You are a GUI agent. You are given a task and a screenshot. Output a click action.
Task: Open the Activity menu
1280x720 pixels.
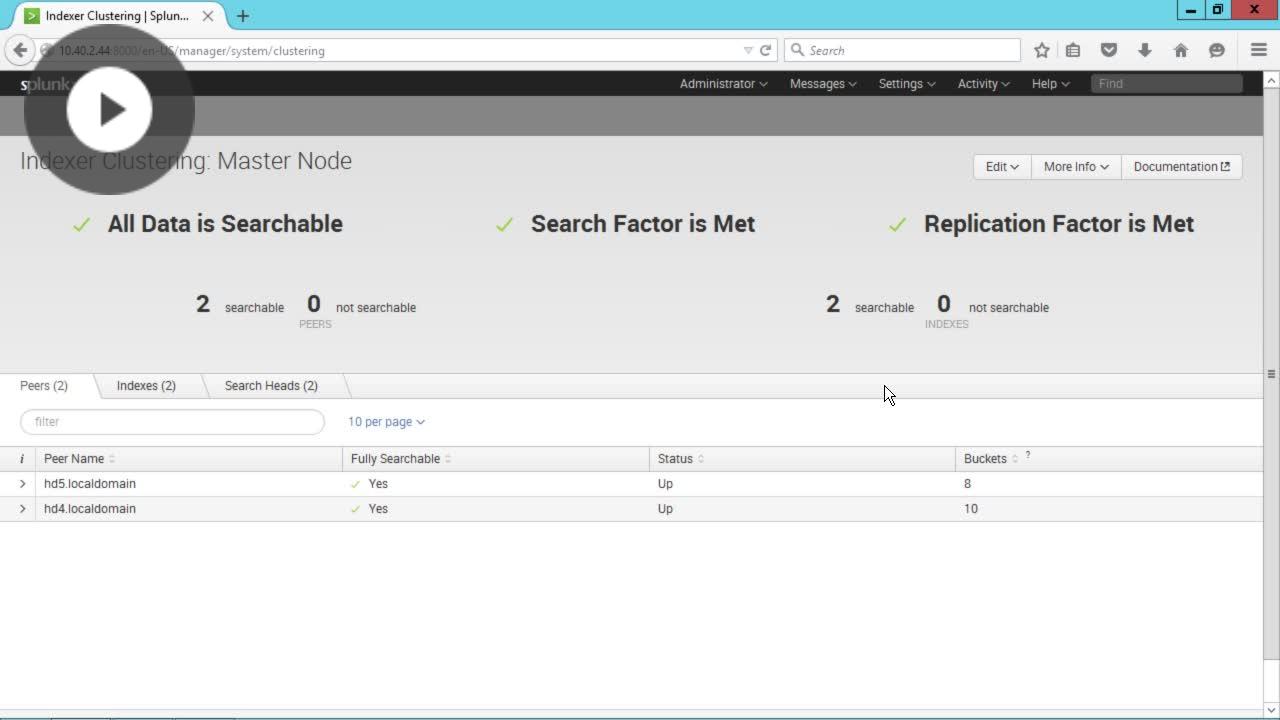coord(984,84)
